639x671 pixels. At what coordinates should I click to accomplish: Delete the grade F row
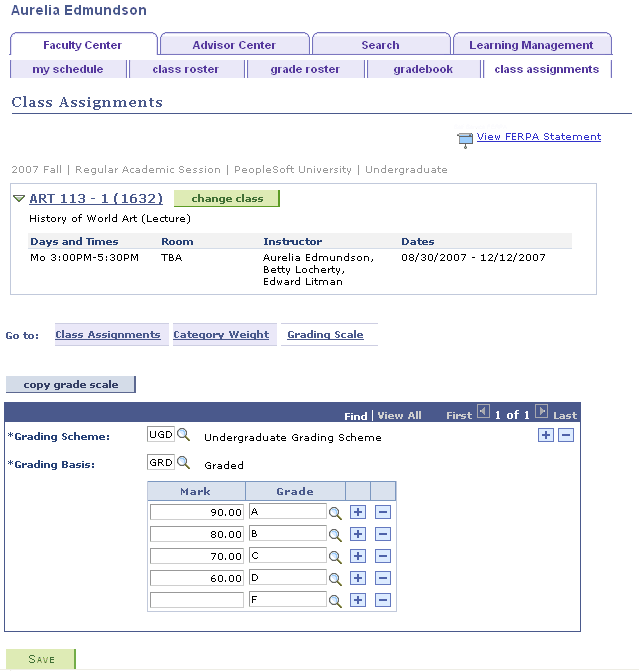383,600
